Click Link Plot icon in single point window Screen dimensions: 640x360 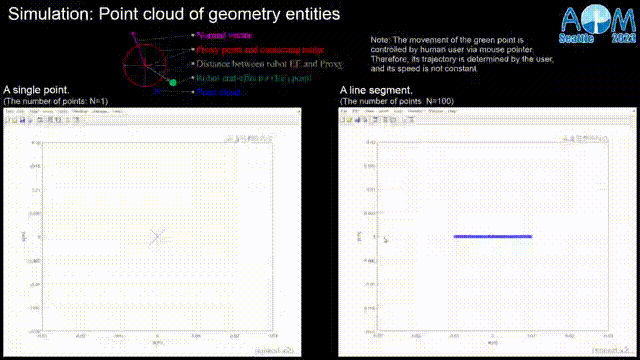click(x=40, y=120)
